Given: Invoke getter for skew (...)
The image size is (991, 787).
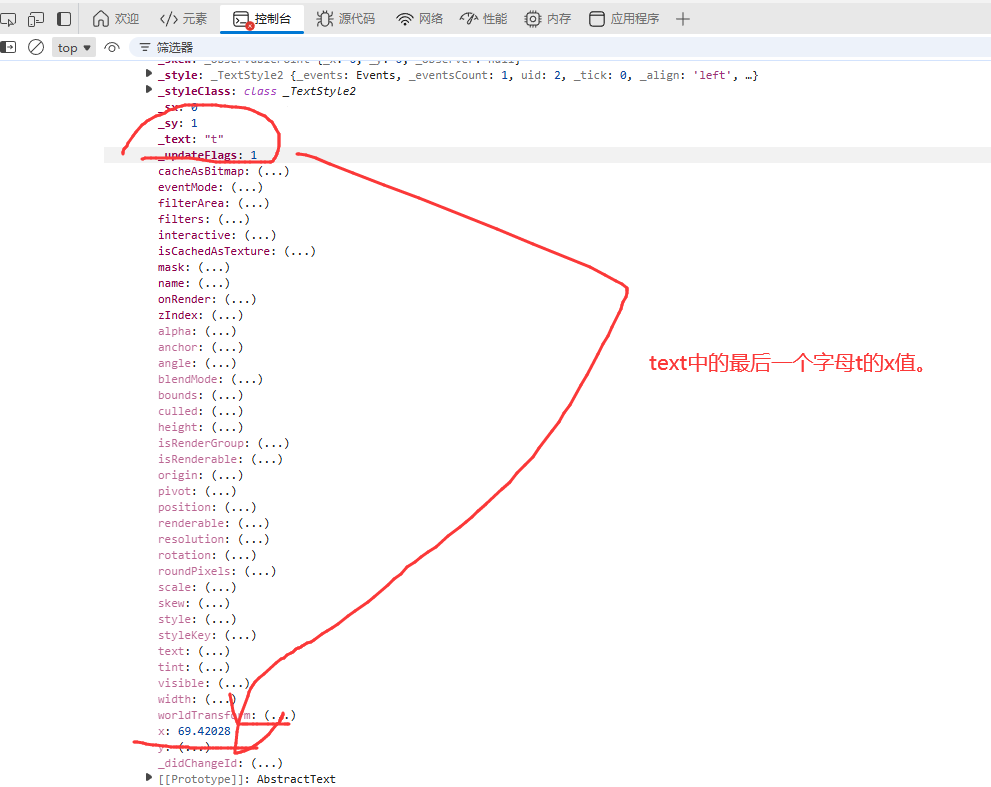Looking at the screenshot, I should pyautogui.click(x=214, y=603).
